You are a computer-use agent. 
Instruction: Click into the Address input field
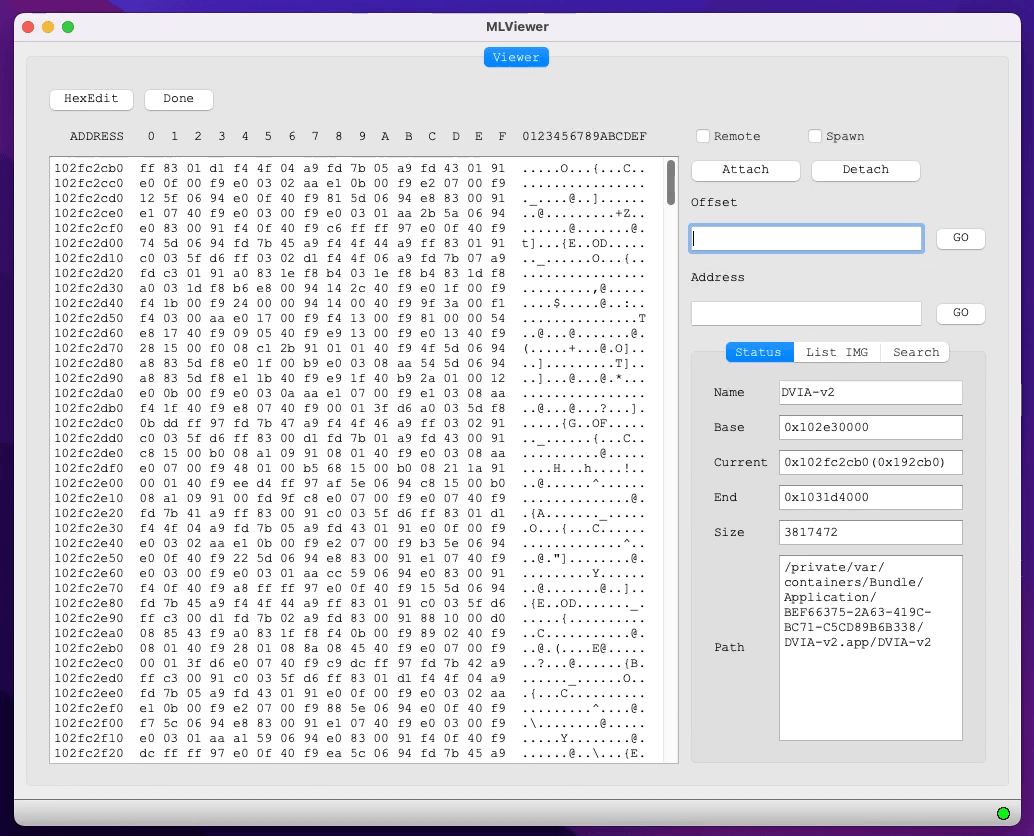tap(806, 313)
